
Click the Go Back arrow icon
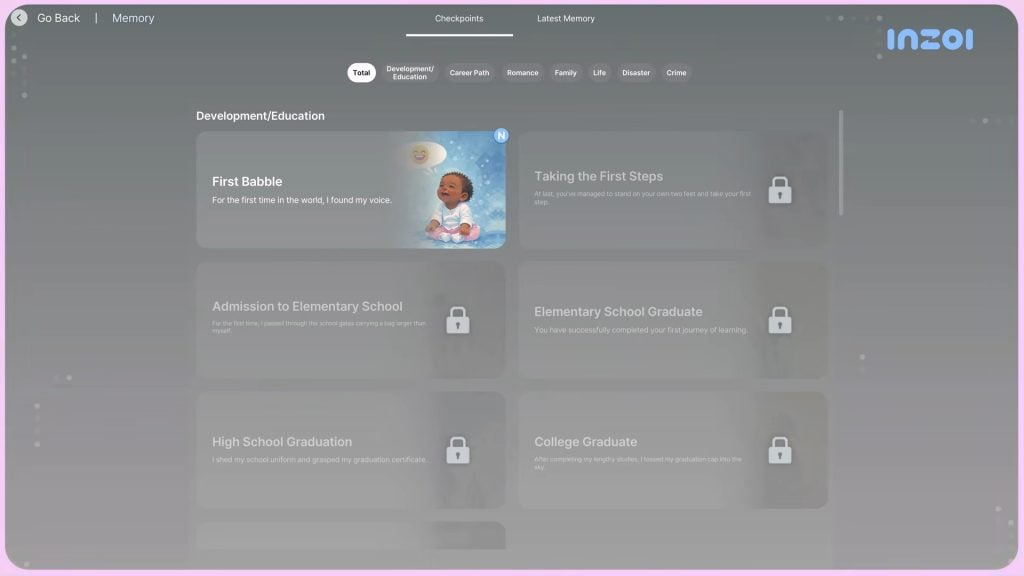(19, 18)
